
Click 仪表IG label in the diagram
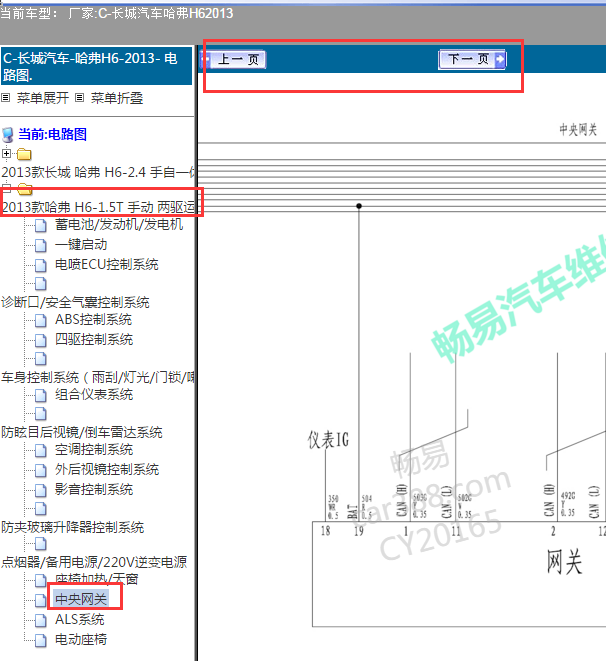pos(328,440)
